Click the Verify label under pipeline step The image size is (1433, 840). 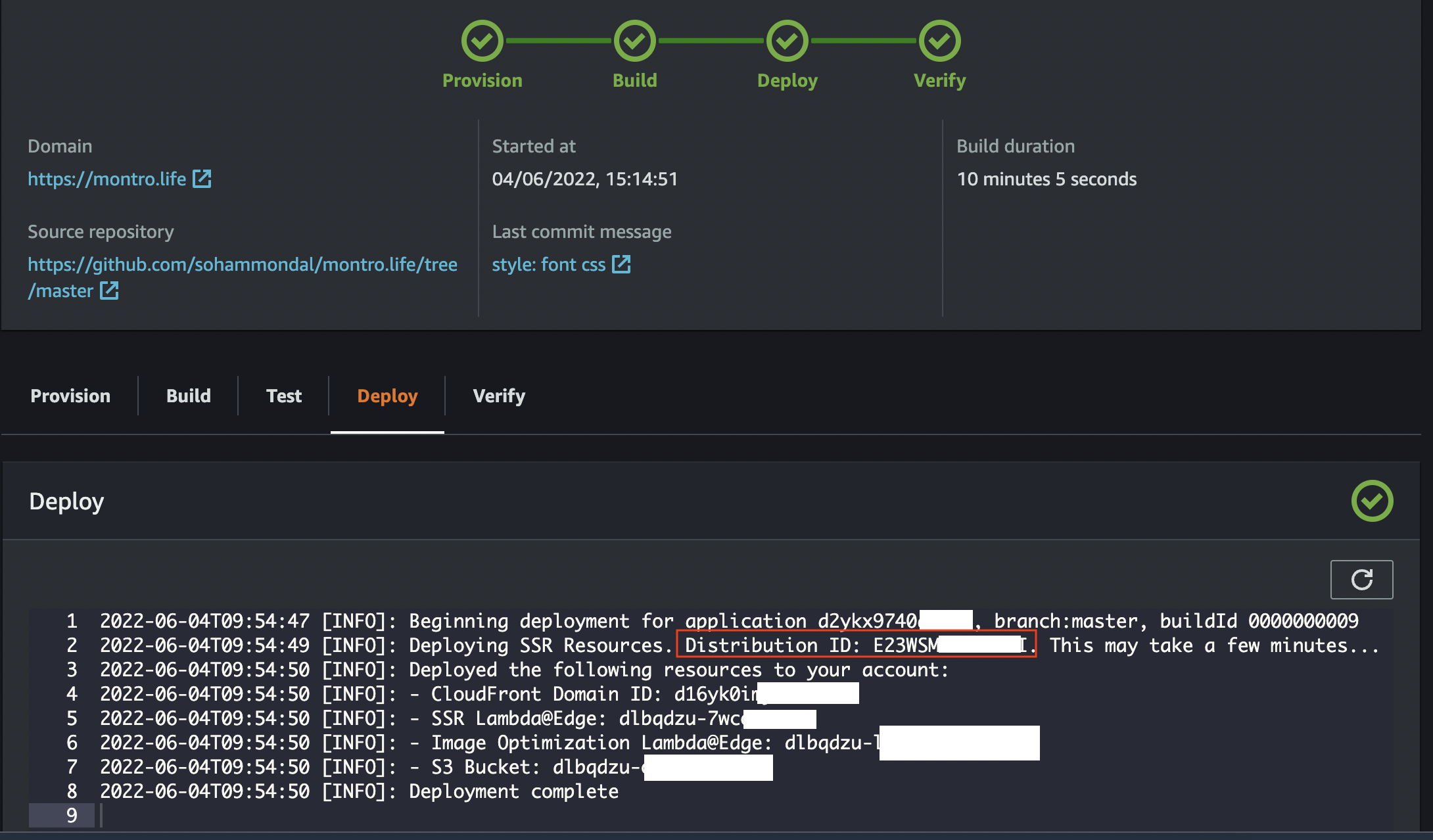point(939,80)
